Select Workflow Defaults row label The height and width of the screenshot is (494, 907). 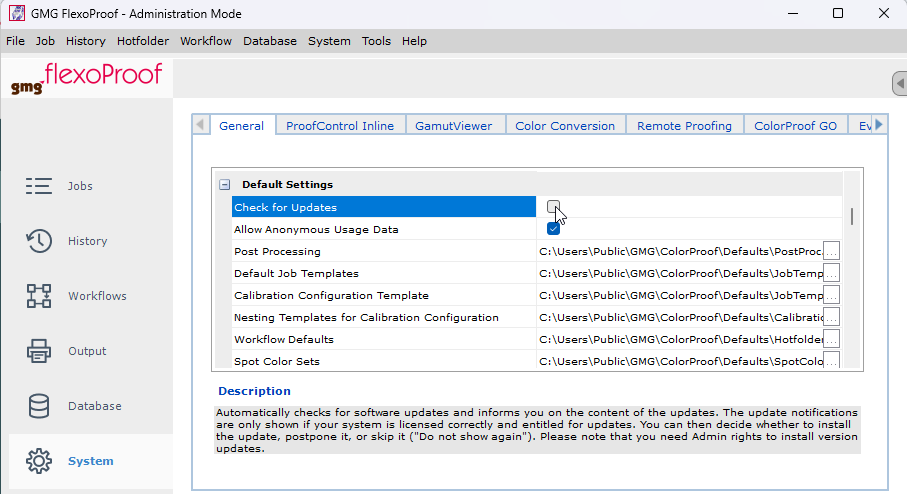pyautogui.click(x=283, y=339)
